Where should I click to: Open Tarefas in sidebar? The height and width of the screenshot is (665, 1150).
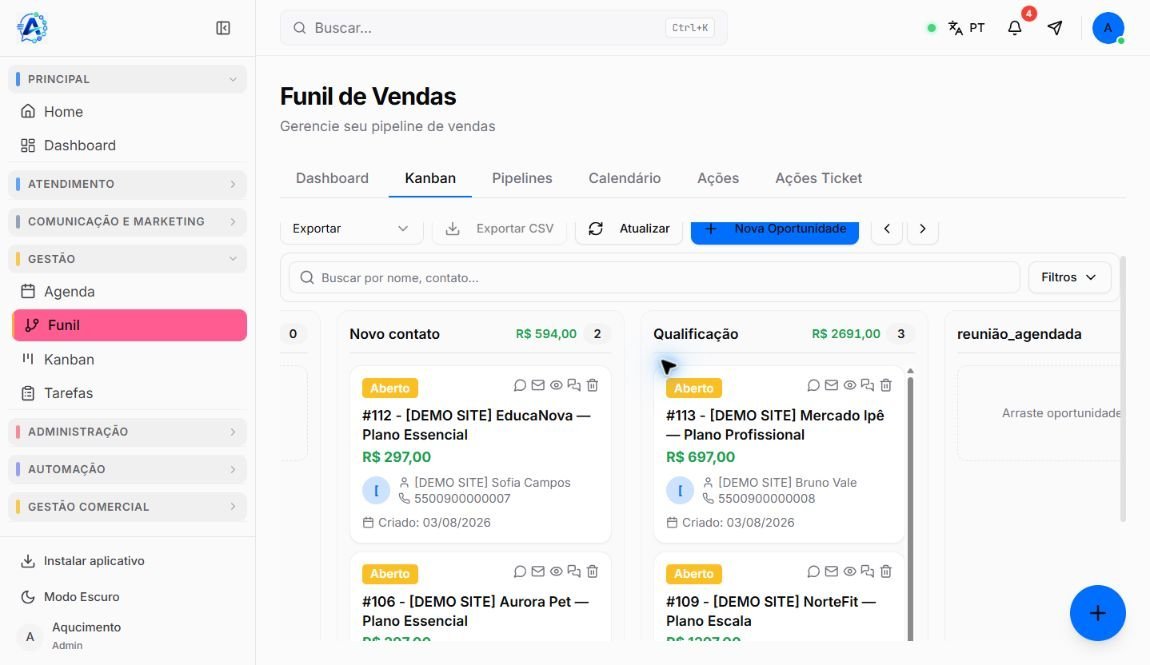tap(129, 393)
